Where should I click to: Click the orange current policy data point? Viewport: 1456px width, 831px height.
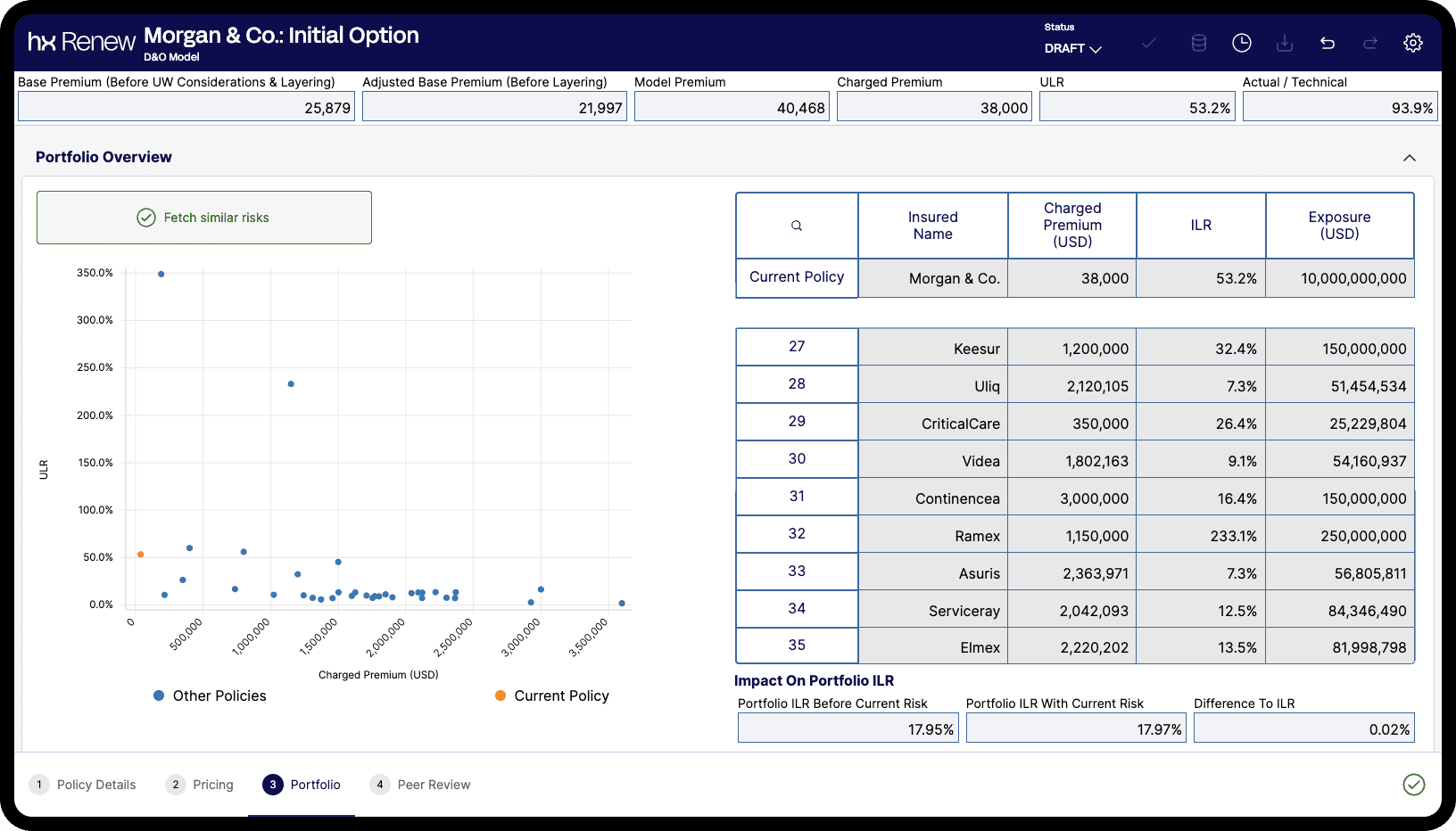(140, 555)
